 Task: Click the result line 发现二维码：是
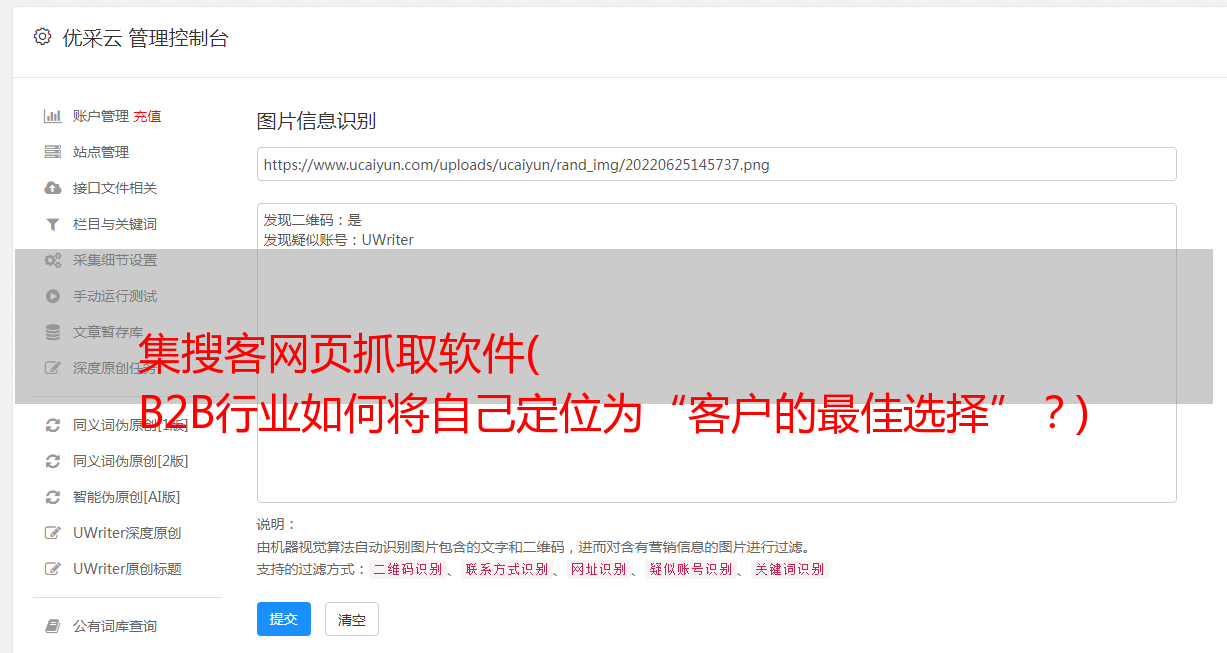click(x=313, y=220)
